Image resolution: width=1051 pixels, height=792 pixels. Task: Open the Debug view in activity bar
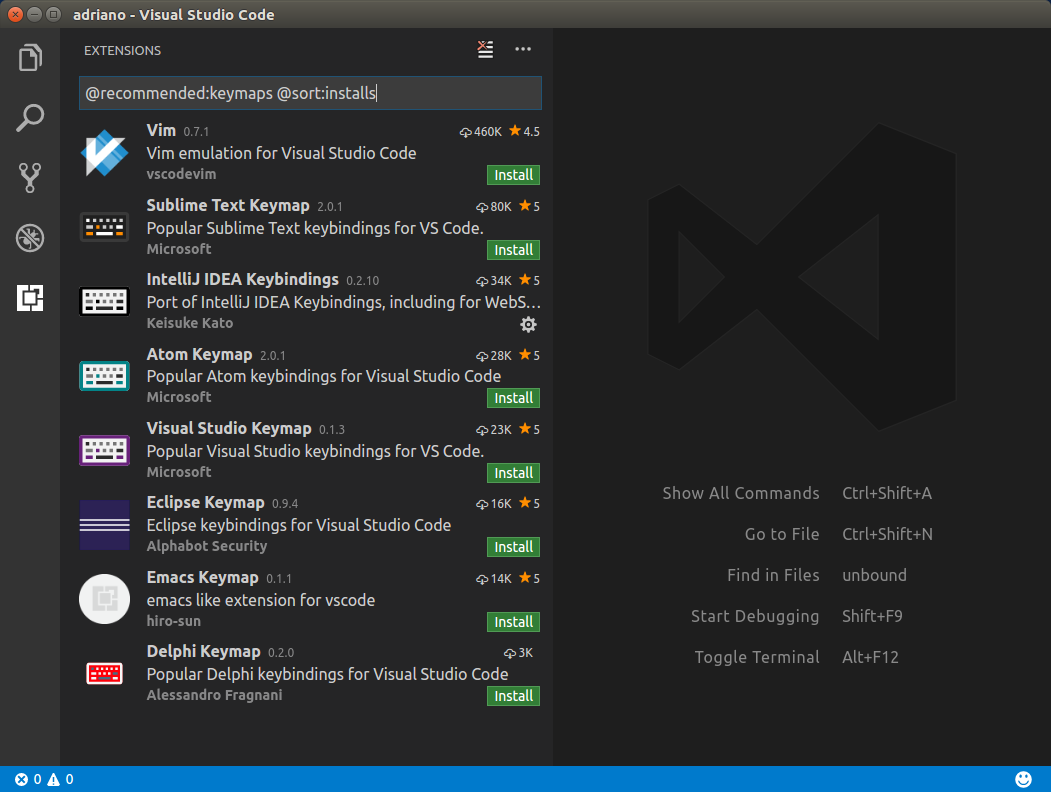30,238
